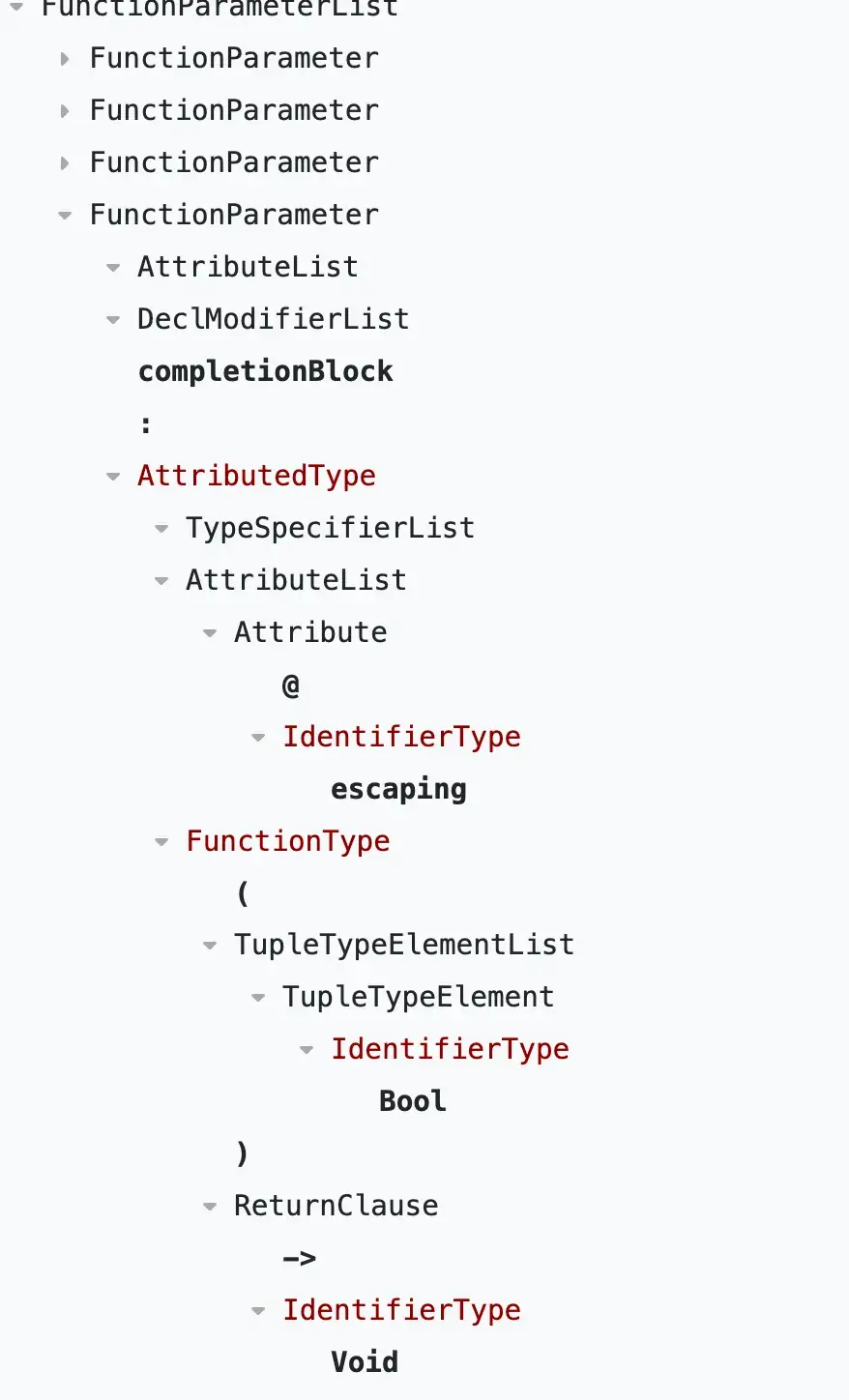Collapse the ReturnClause node

click(210, 1207)
